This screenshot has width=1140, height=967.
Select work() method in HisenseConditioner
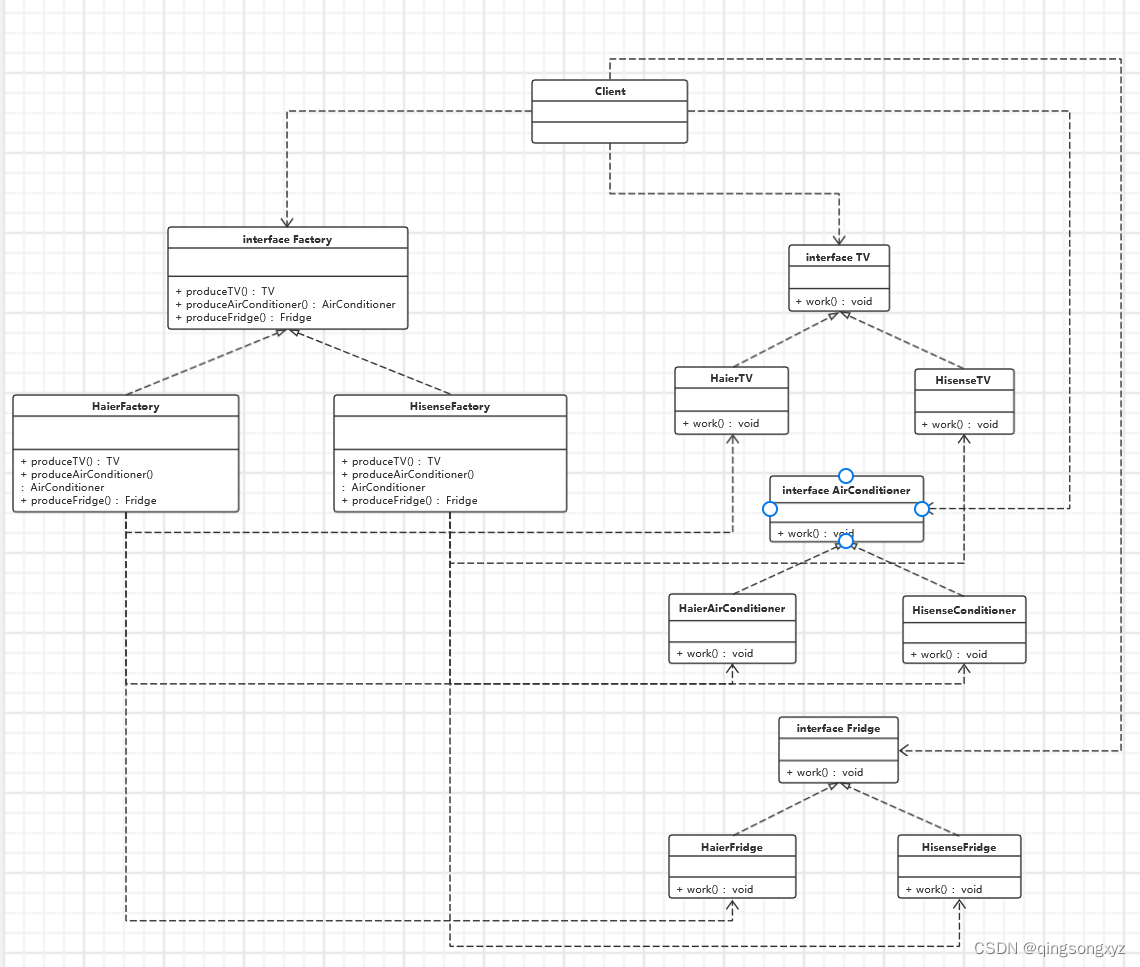pos(948,654)
